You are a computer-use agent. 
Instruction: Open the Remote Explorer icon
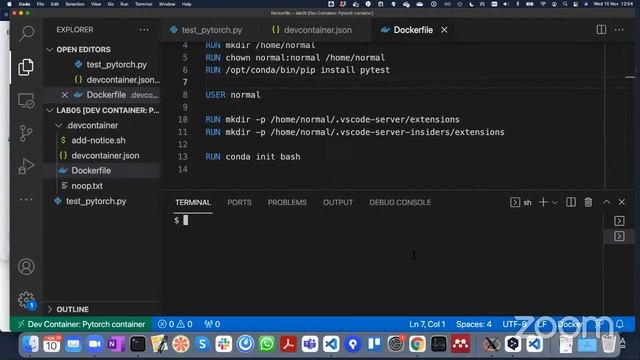(x=26, y=100)
